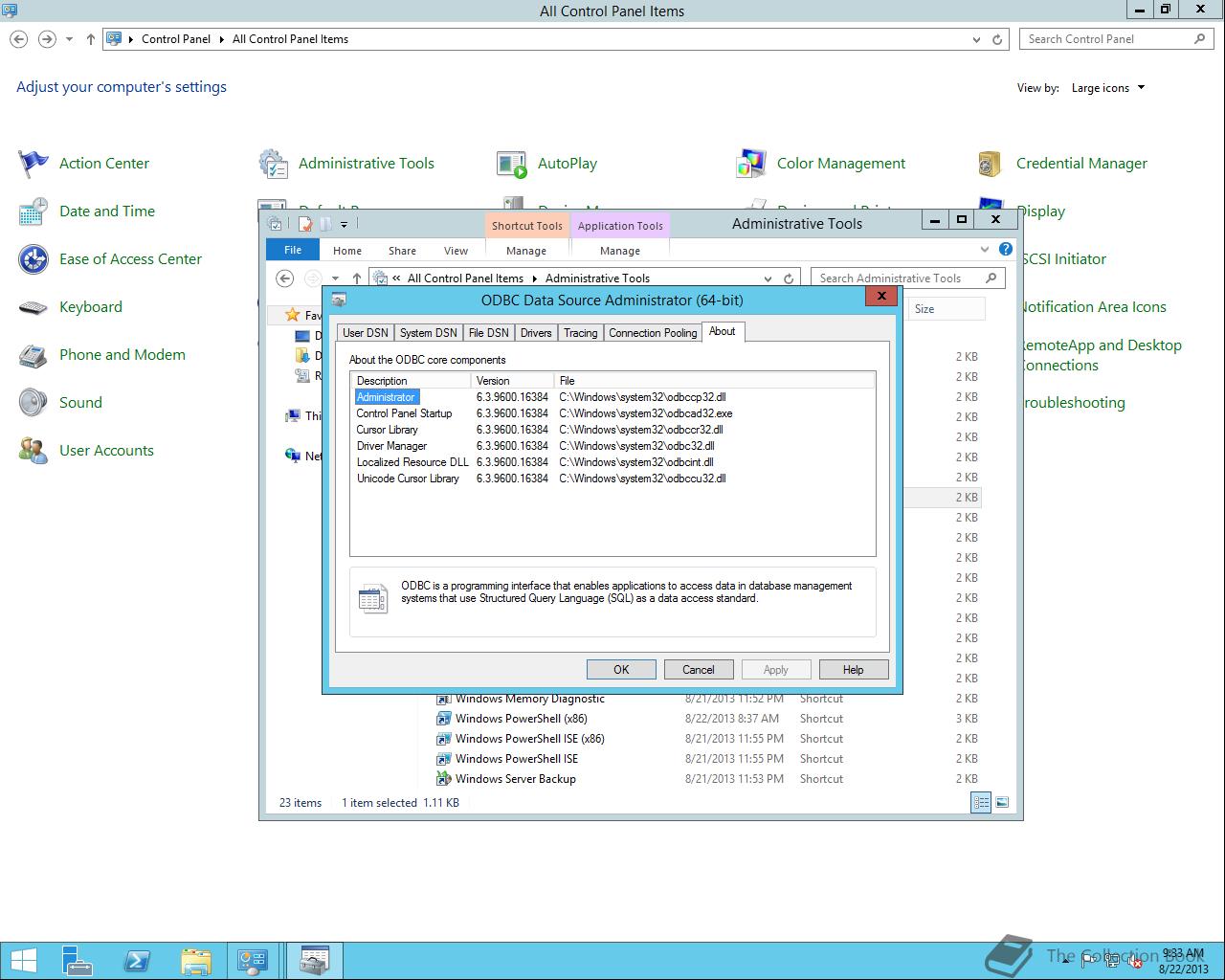Click the Help question mark in Administrative Tools

point(1006,249)
